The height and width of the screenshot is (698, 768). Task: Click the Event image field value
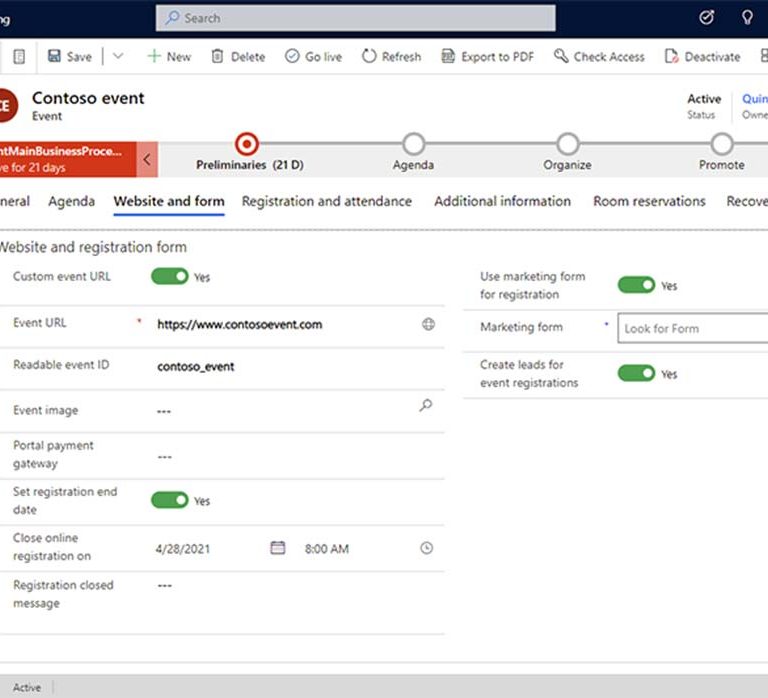pyautogui.click(x=164, y=411)
